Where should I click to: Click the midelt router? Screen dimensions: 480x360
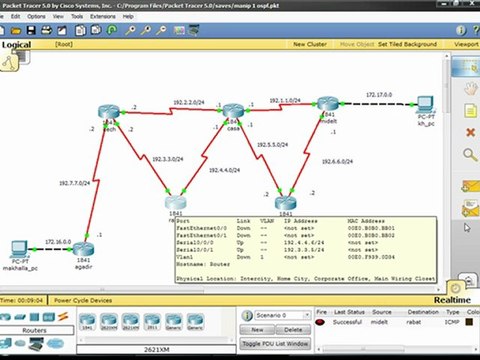click(328, 104)
